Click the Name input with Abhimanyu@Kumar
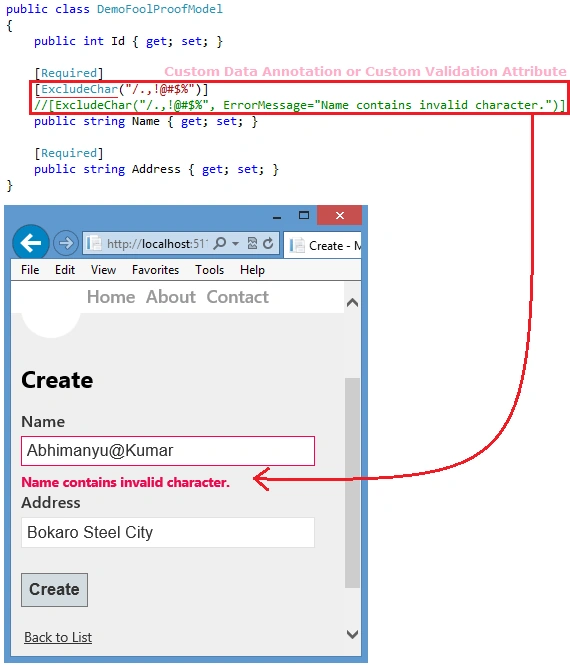570x666 pixels. tap(168, 451)
